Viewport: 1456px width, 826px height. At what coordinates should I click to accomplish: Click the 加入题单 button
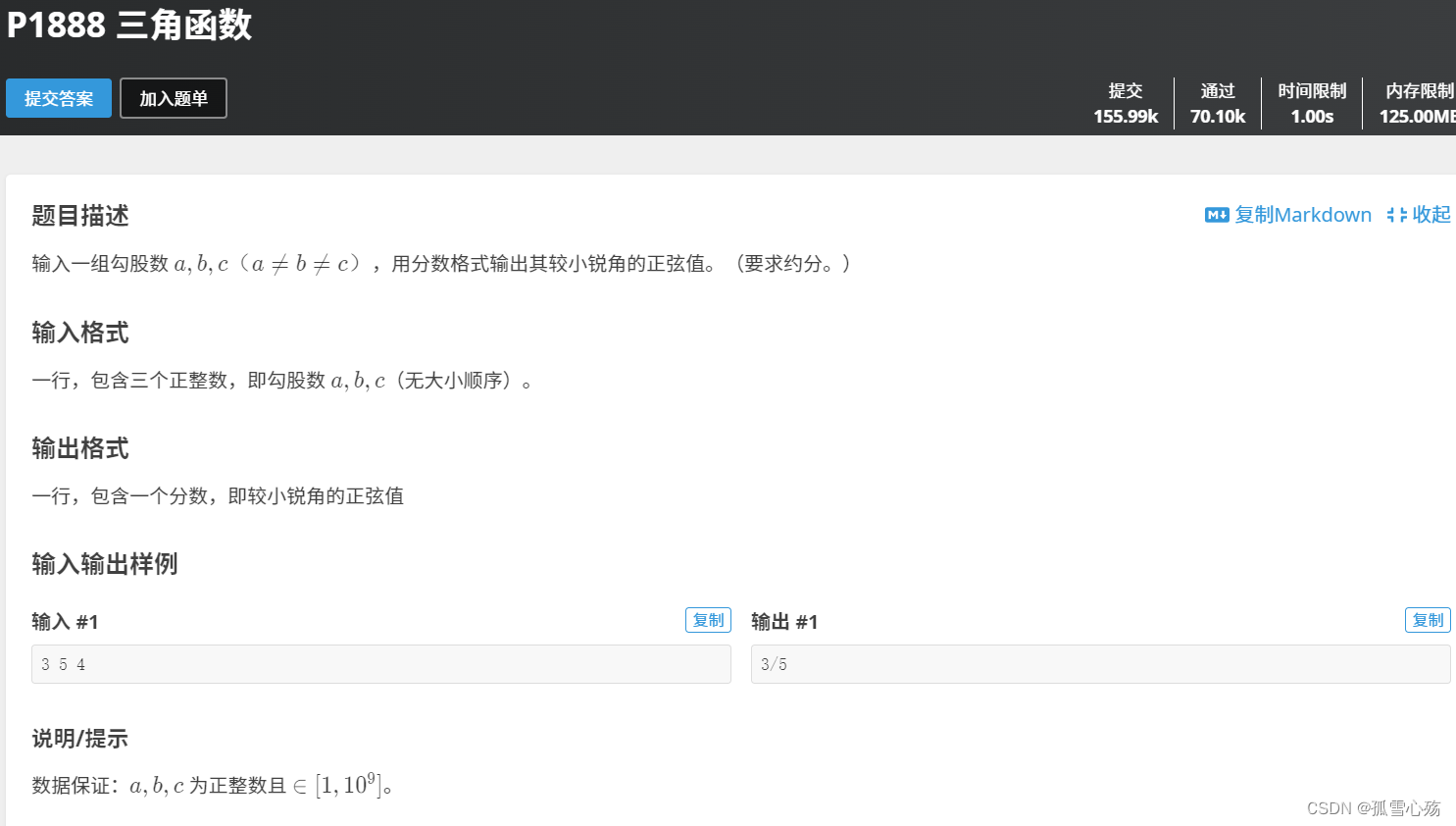pyautogui.click(x=173, y=98)
